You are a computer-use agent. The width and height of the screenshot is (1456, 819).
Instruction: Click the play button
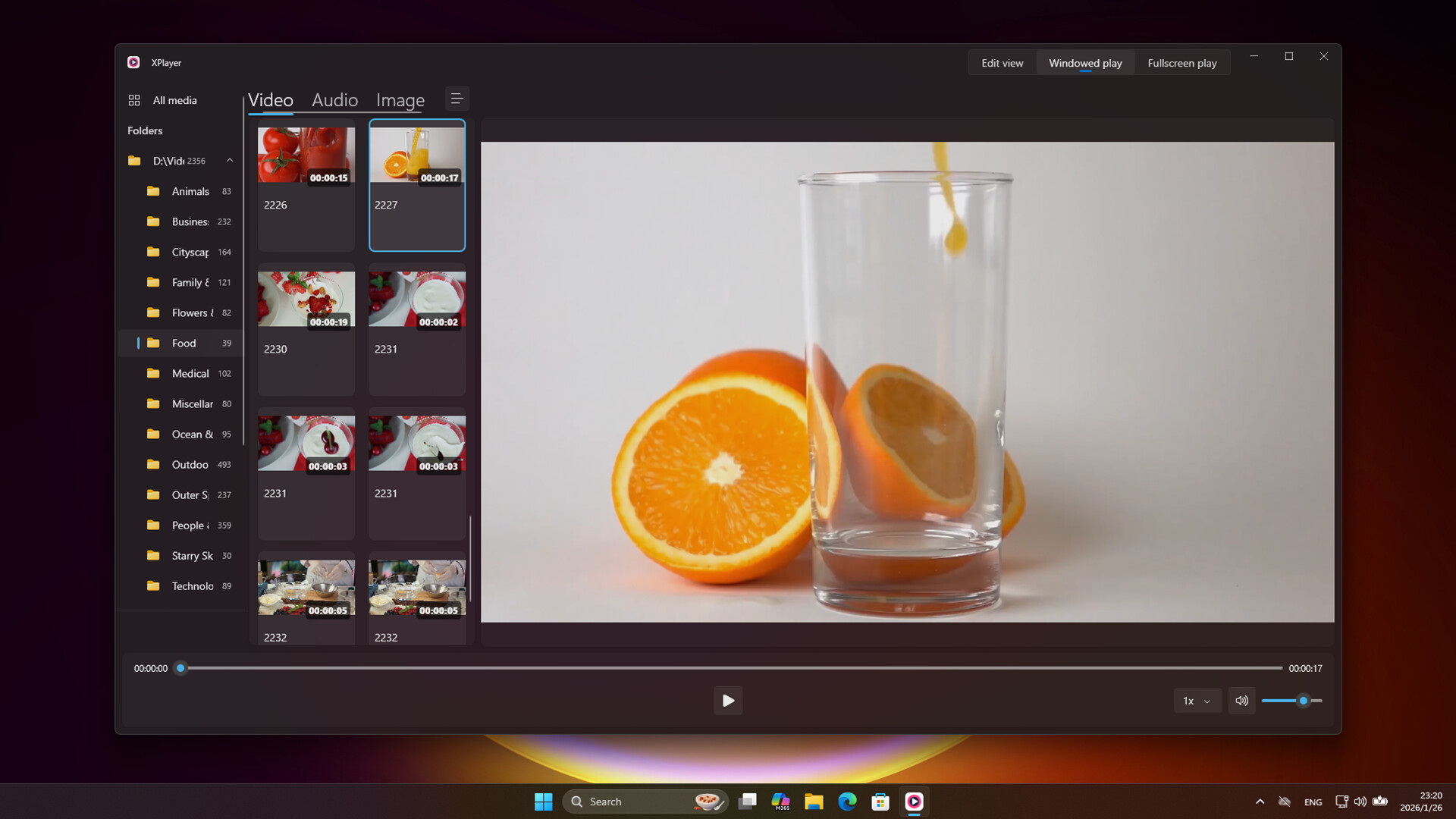tap(728, 701)
